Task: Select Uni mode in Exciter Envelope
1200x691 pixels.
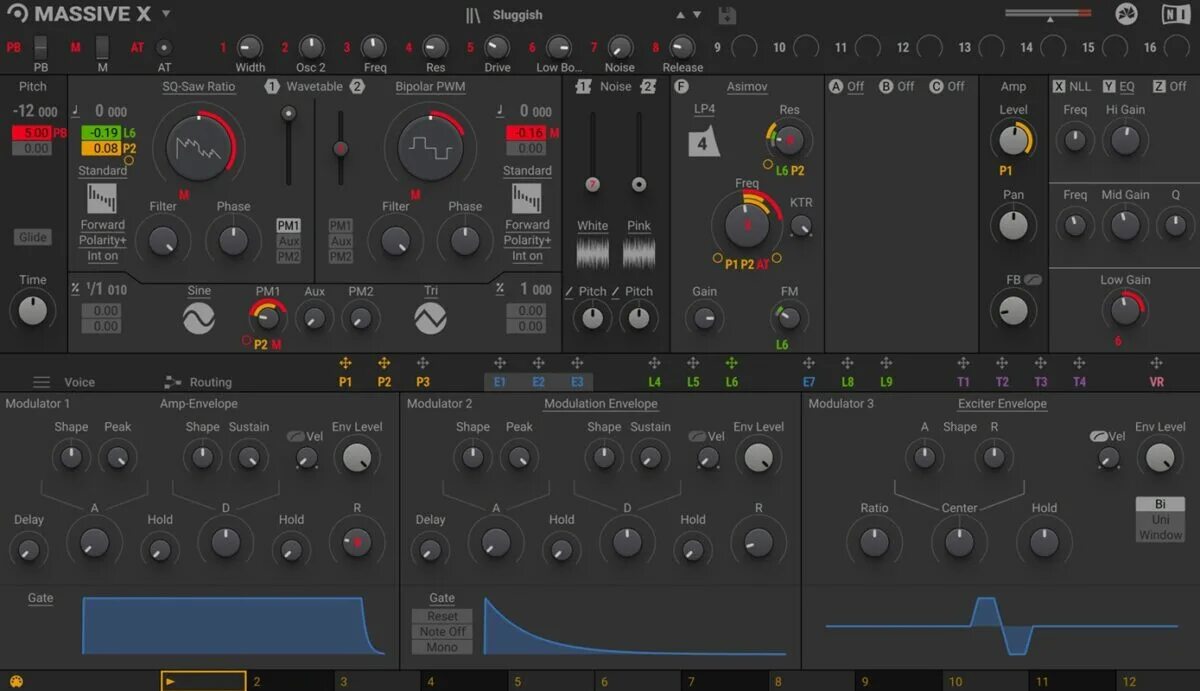Action: (1160, 520)
